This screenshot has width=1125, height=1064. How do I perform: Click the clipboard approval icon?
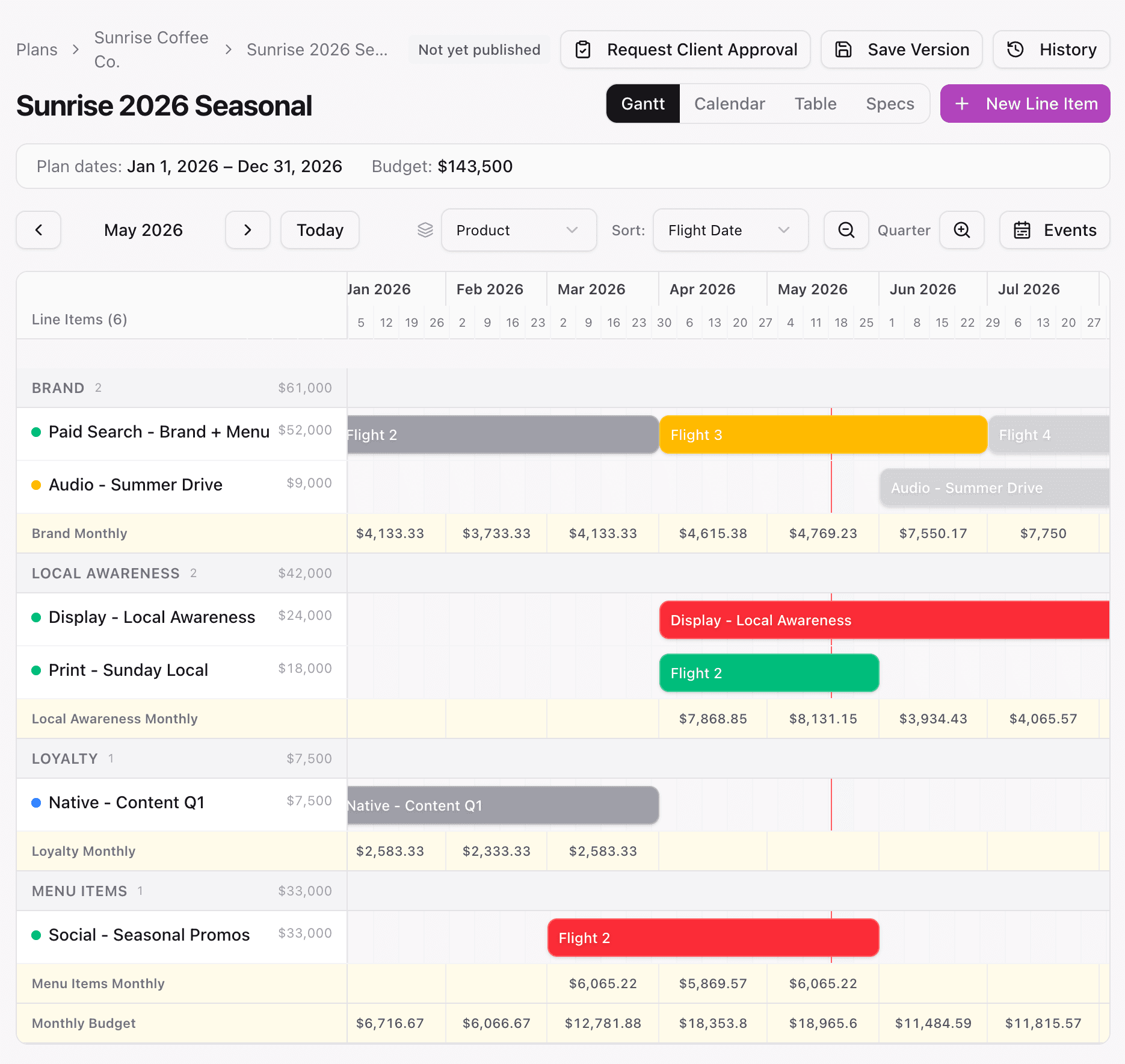(x=583, y=49)
